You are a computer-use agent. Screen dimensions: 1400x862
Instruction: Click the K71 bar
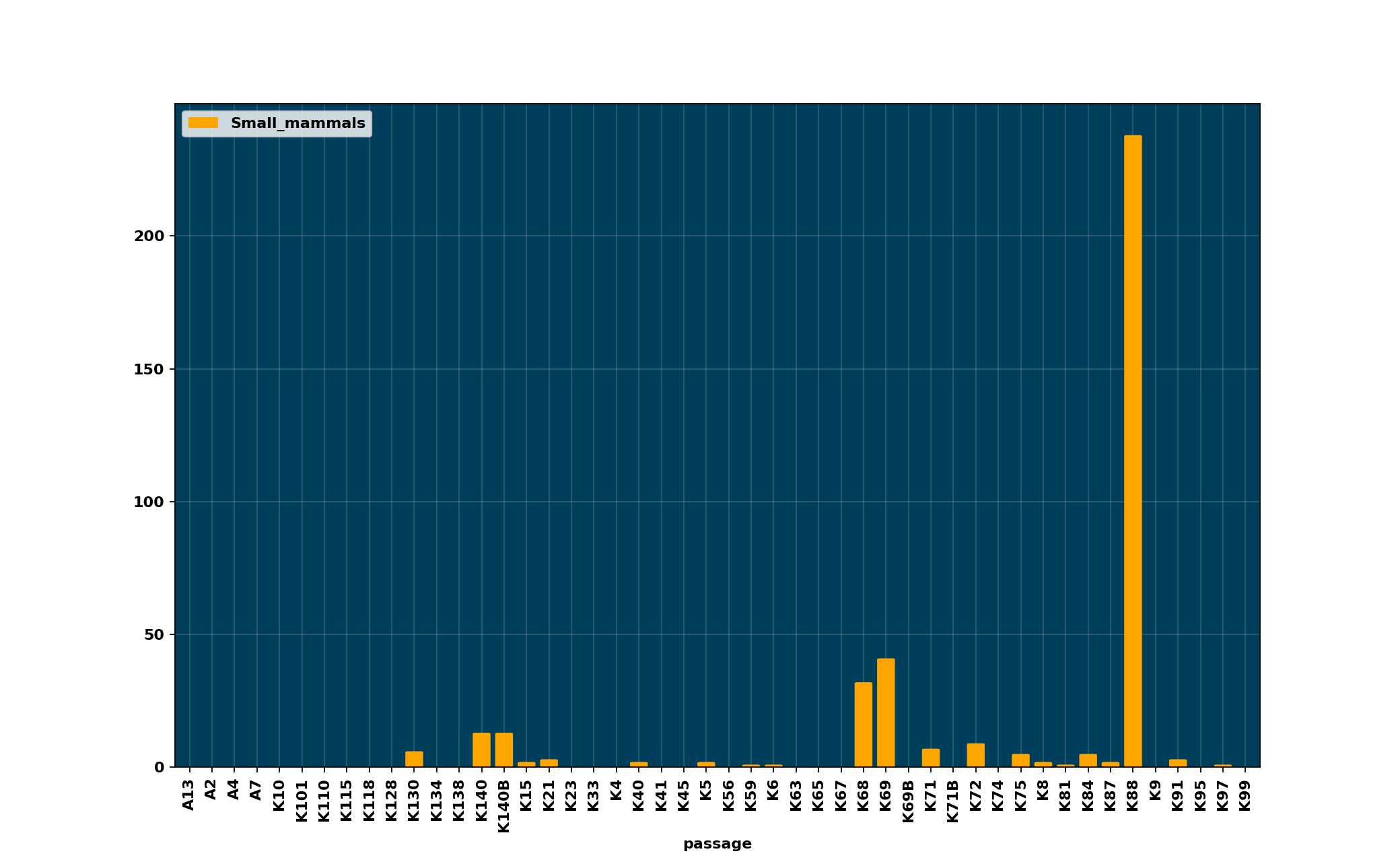coord(931,758)
